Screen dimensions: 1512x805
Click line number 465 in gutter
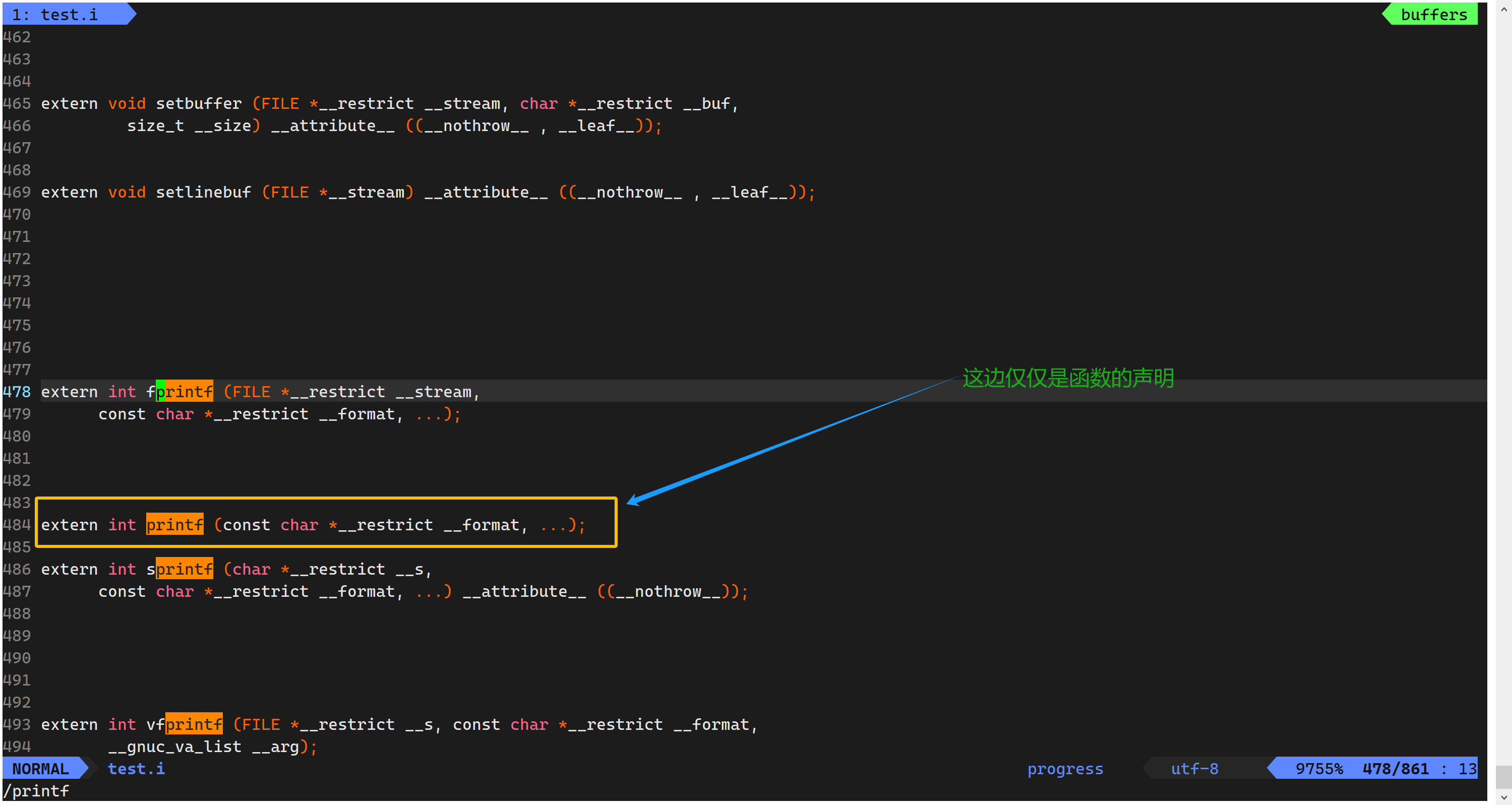17,103
